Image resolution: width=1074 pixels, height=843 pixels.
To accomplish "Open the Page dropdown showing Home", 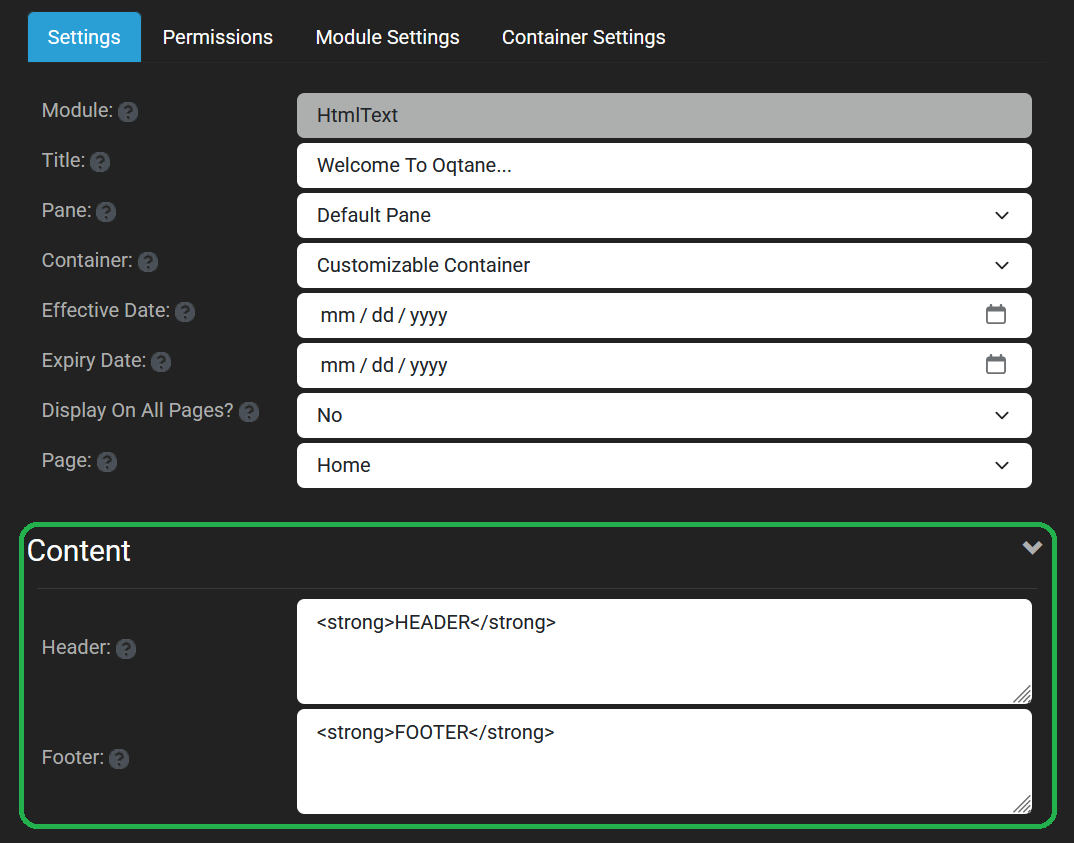I will click(x=664, y=465).
